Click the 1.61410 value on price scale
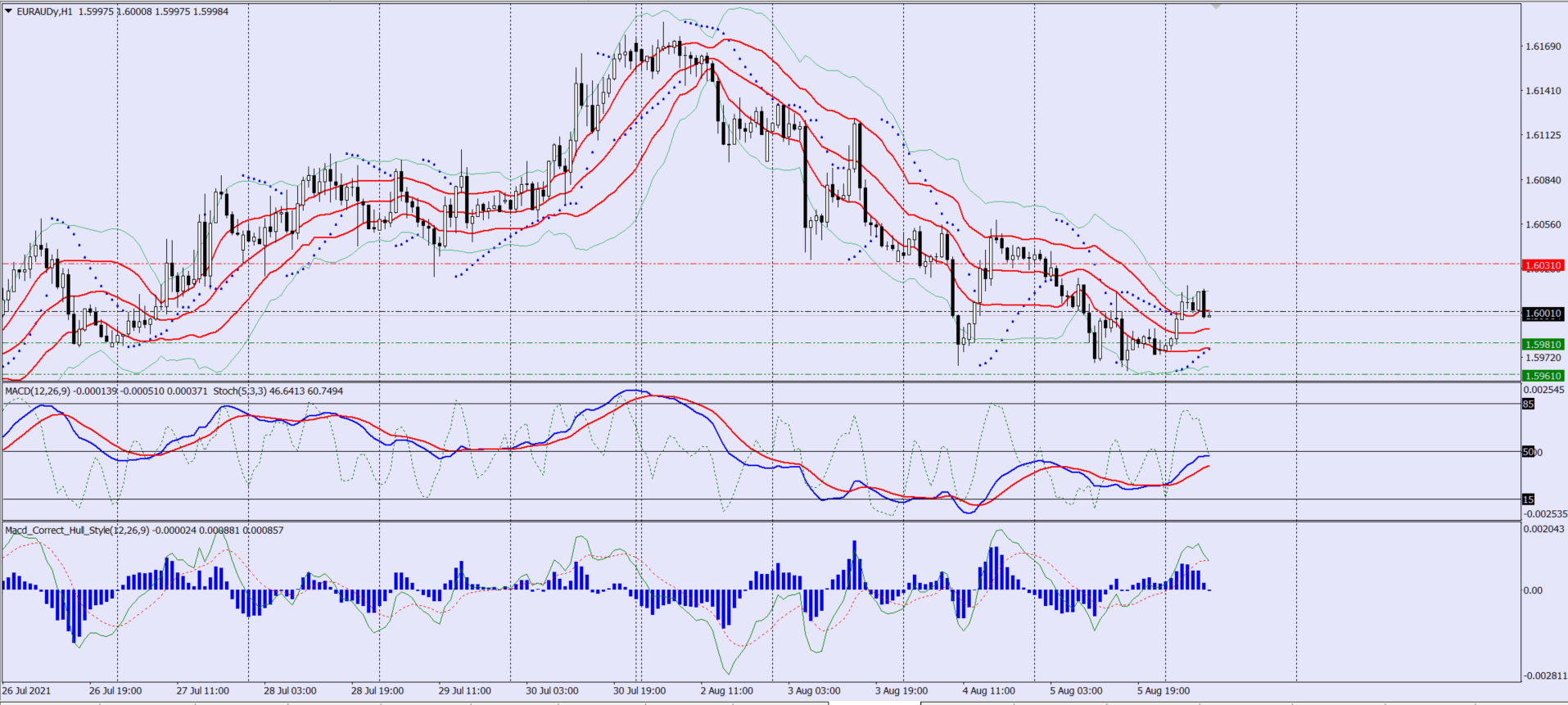 [x=1543, y=91]
